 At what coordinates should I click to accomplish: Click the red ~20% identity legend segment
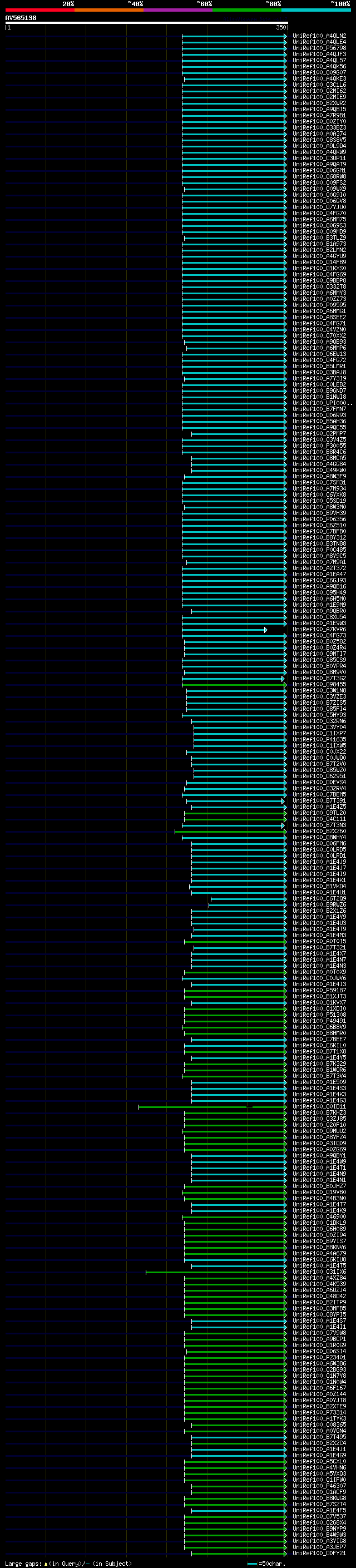click(39, 10)
